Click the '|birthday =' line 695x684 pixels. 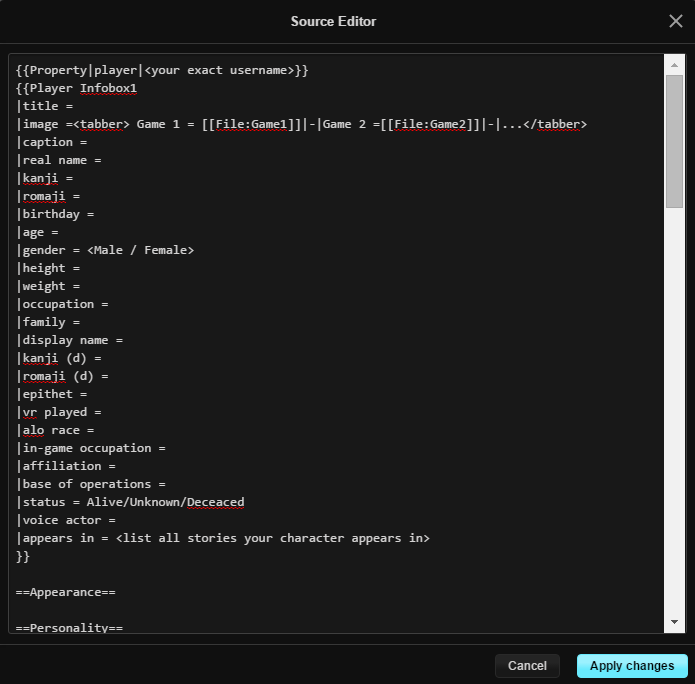55,214
